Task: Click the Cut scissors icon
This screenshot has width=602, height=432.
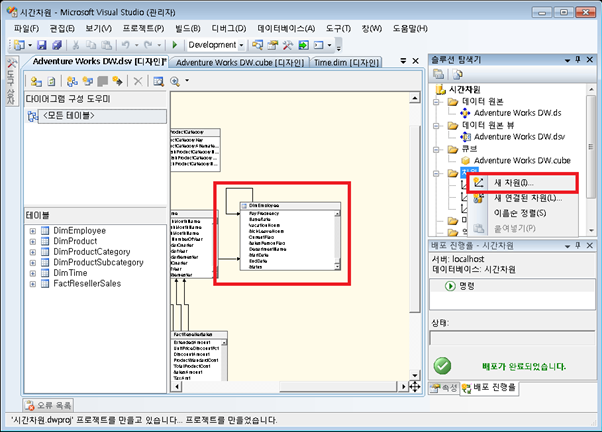Action: (x=76, y=45)
